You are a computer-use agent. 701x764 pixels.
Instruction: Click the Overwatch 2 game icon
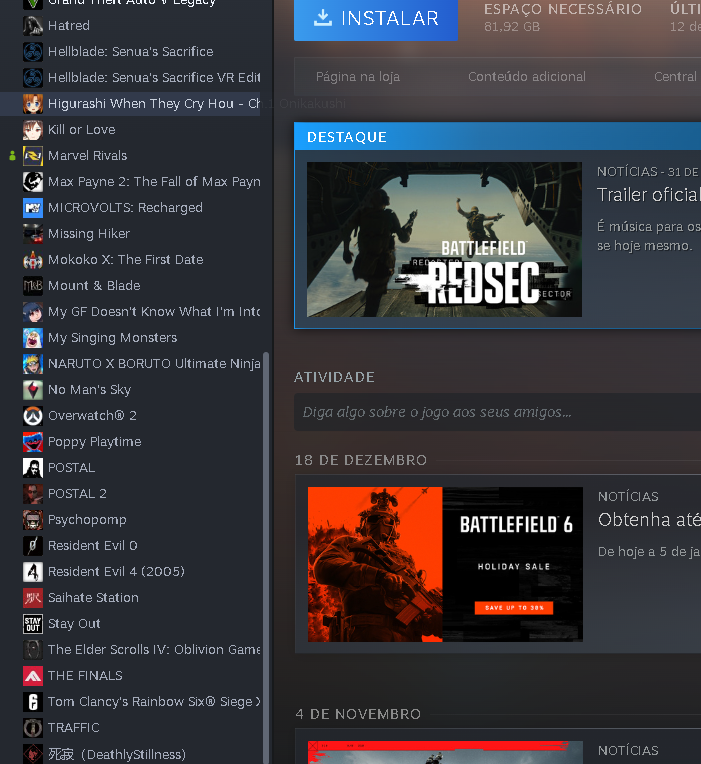pos(32,415)
